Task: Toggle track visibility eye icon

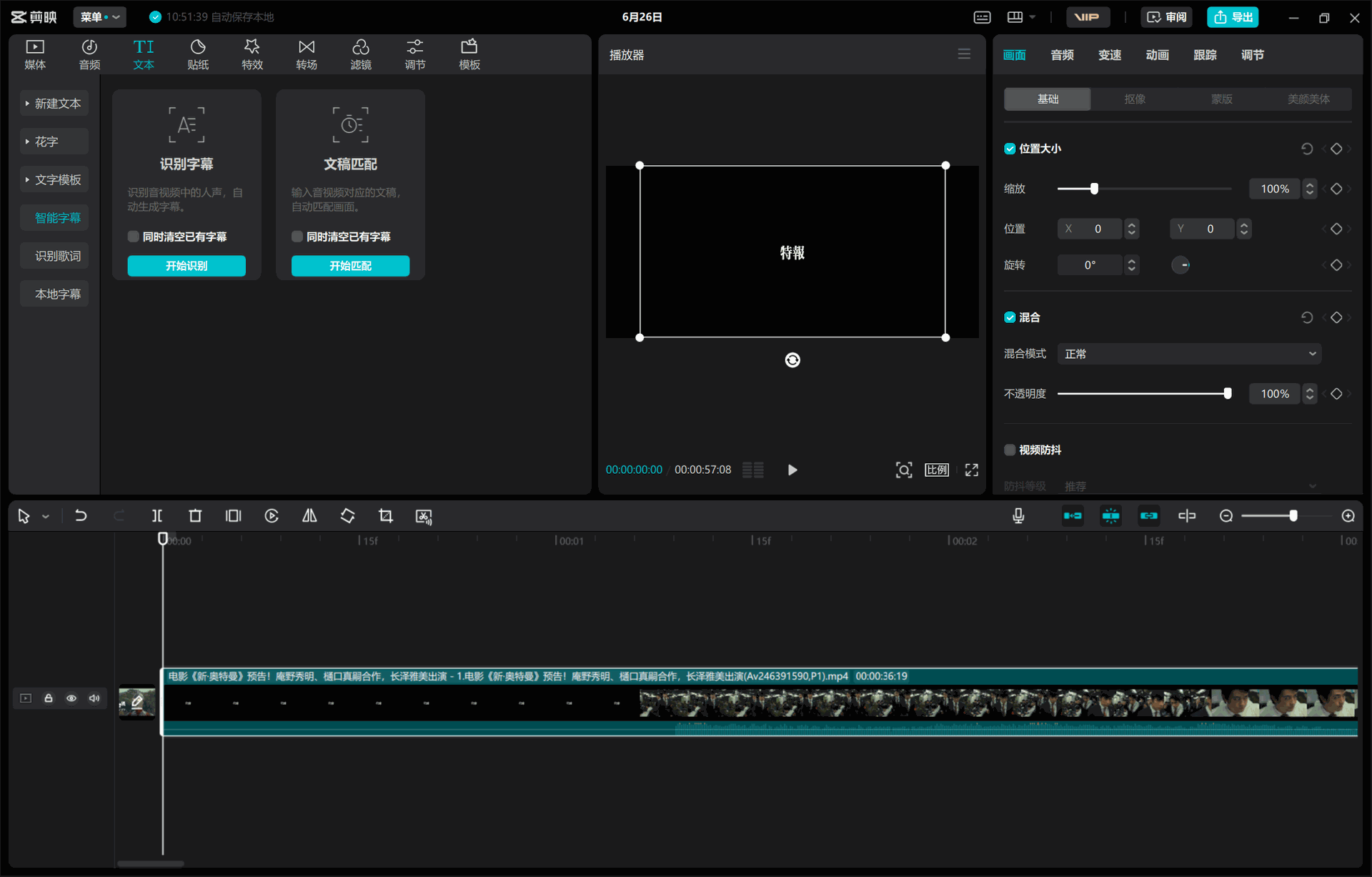Action: click(x=71, y=698)
